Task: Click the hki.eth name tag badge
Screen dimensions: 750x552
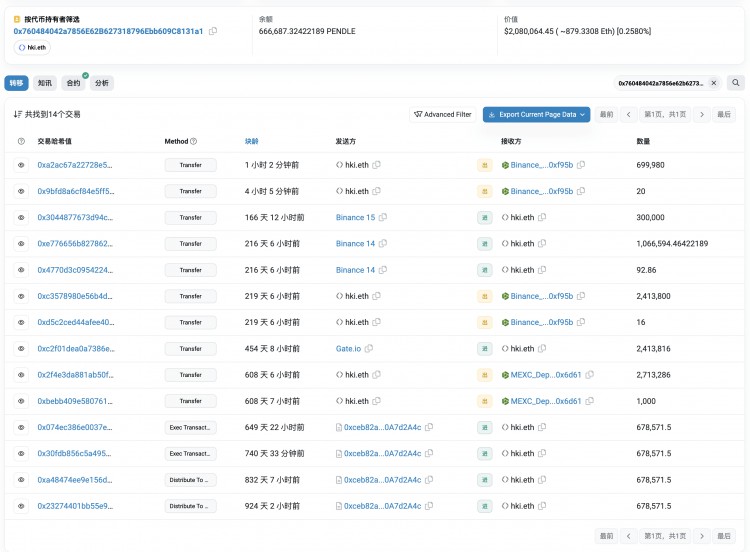Action: pos(32,47)
